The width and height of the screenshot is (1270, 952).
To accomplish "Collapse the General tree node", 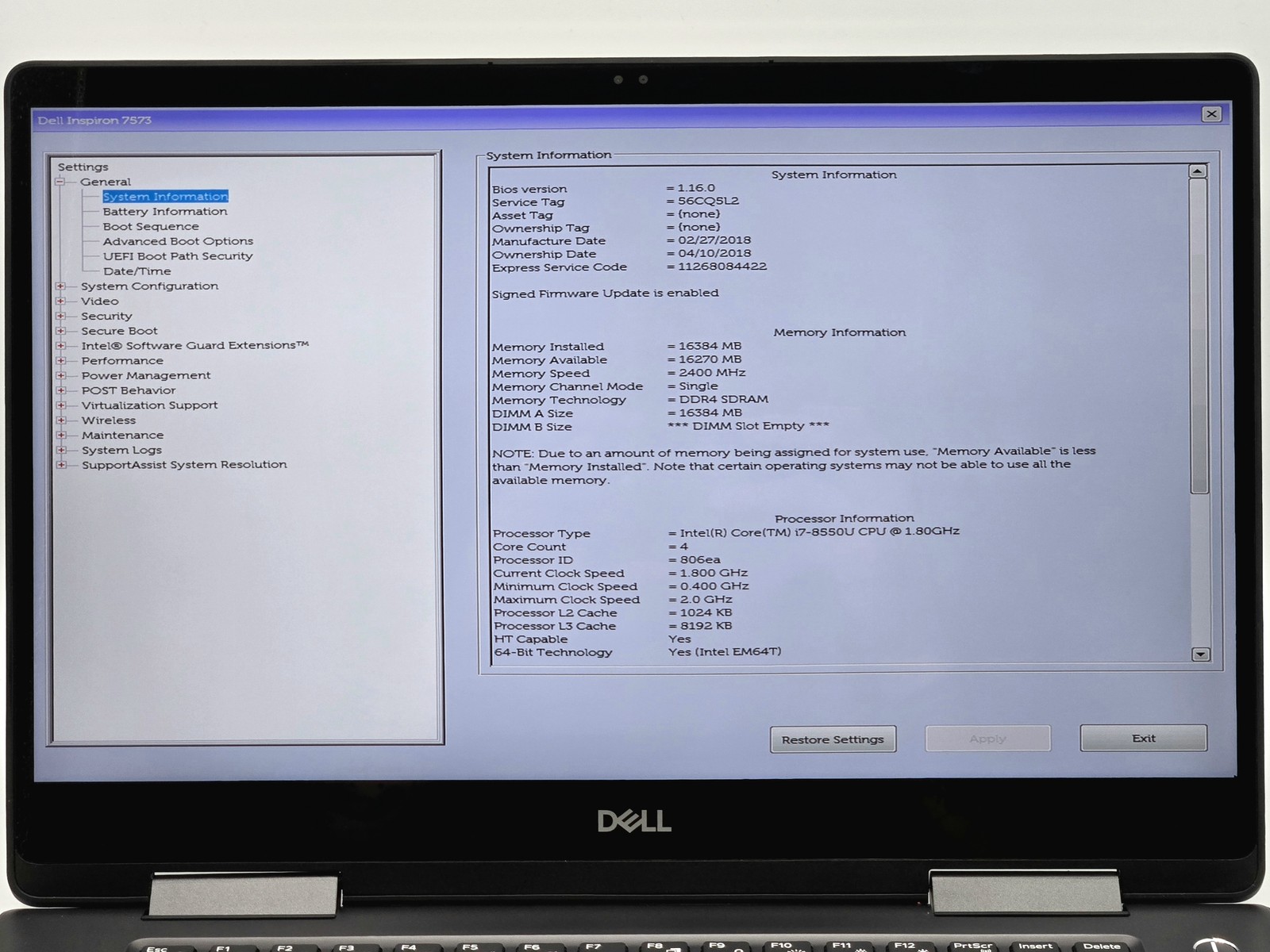I will [x=60, y=182].
